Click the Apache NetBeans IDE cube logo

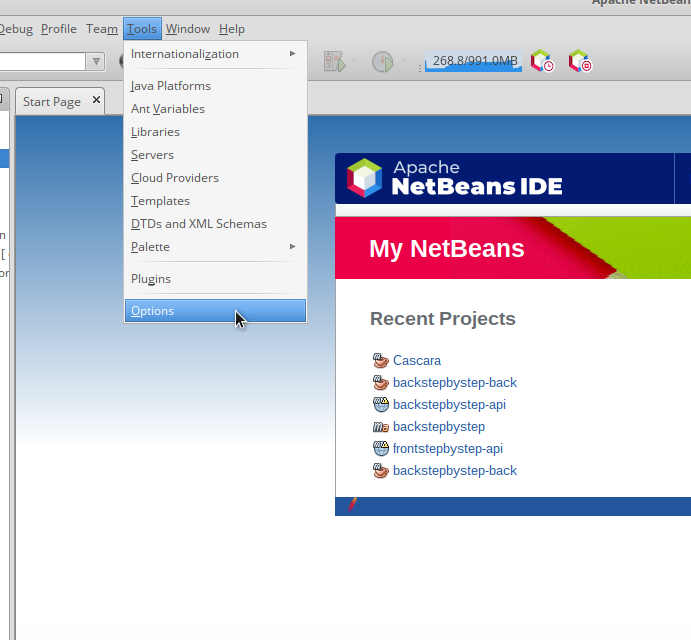364,178
